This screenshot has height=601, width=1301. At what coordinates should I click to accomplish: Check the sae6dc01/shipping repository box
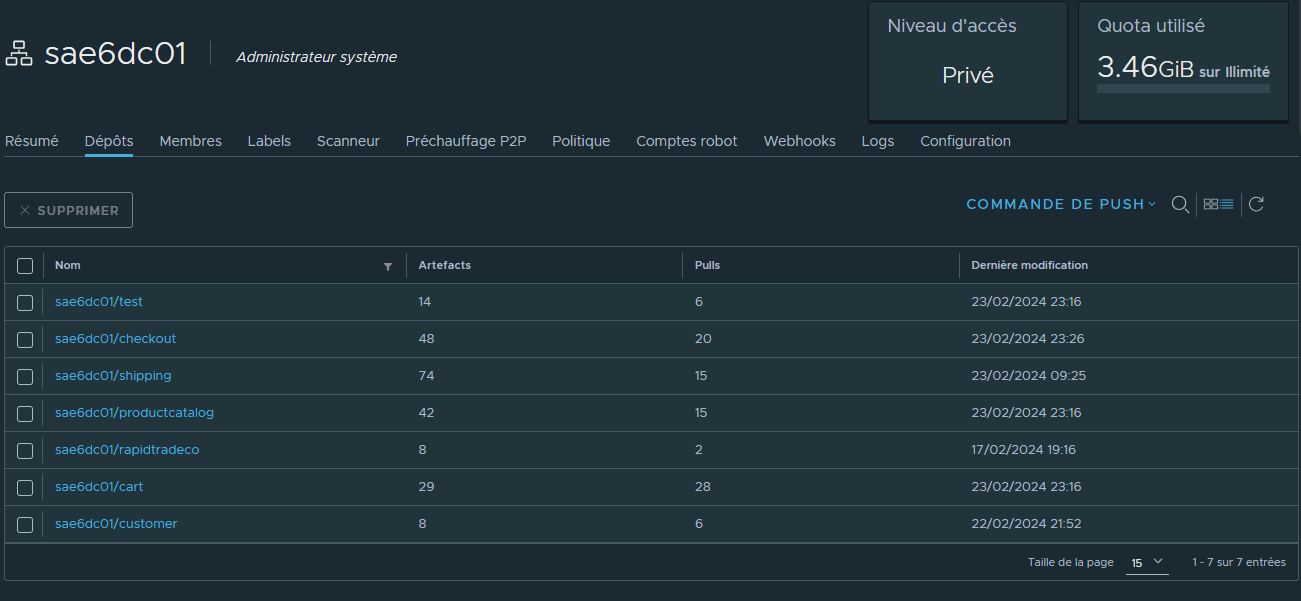[25, 376]
